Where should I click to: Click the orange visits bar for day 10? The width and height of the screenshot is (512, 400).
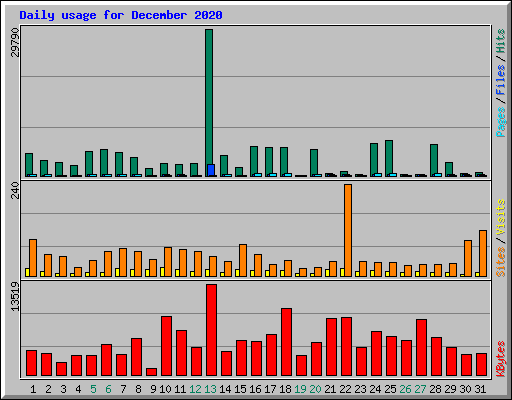pyautogui.click(x=168, y=262)
